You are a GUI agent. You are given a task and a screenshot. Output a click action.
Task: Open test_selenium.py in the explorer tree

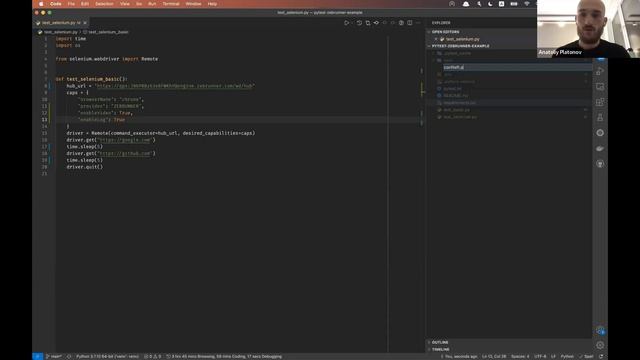pyautogui.click(x=460, y=117)
